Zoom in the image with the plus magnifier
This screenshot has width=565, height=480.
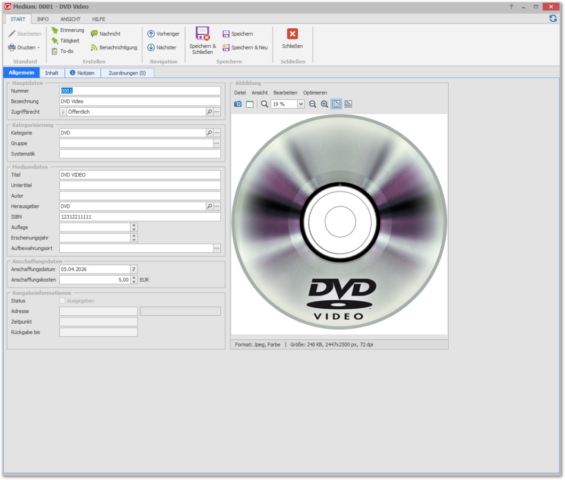324,104
